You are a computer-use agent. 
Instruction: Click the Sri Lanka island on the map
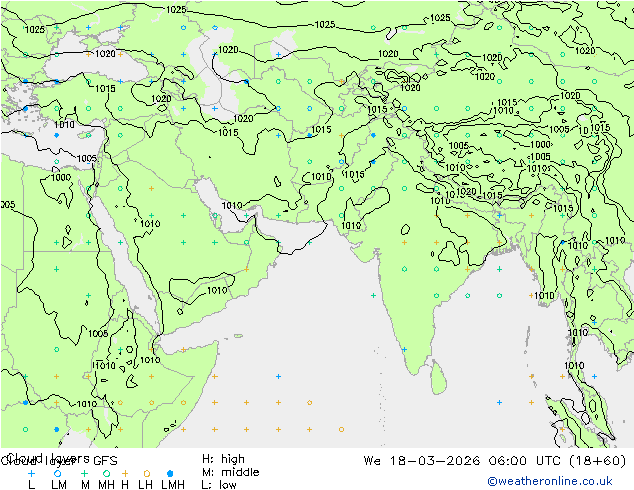click(439, 377)
